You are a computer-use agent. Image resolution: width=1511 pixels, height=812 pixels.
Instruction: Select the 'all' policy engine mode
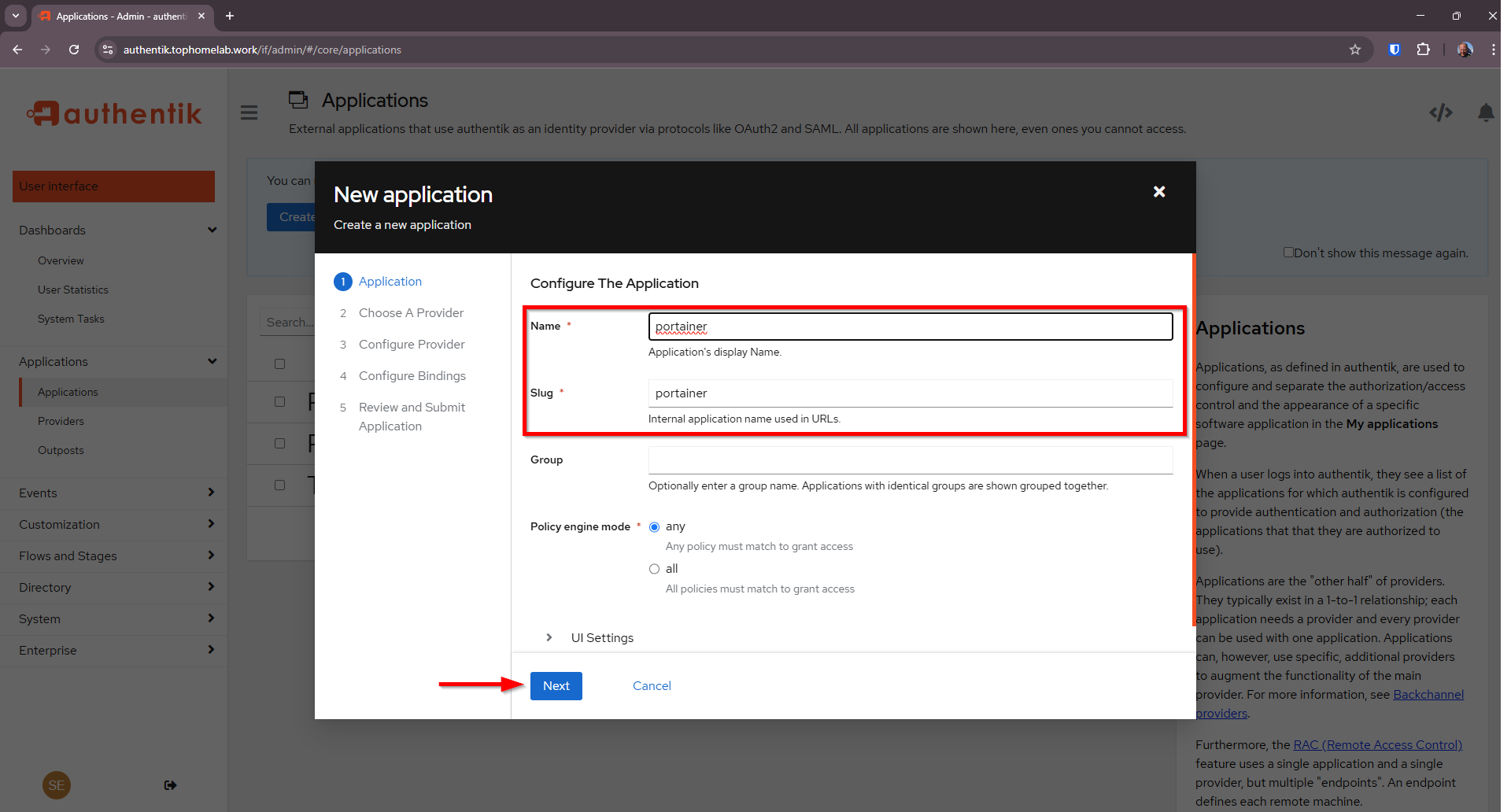pos(654,569)
